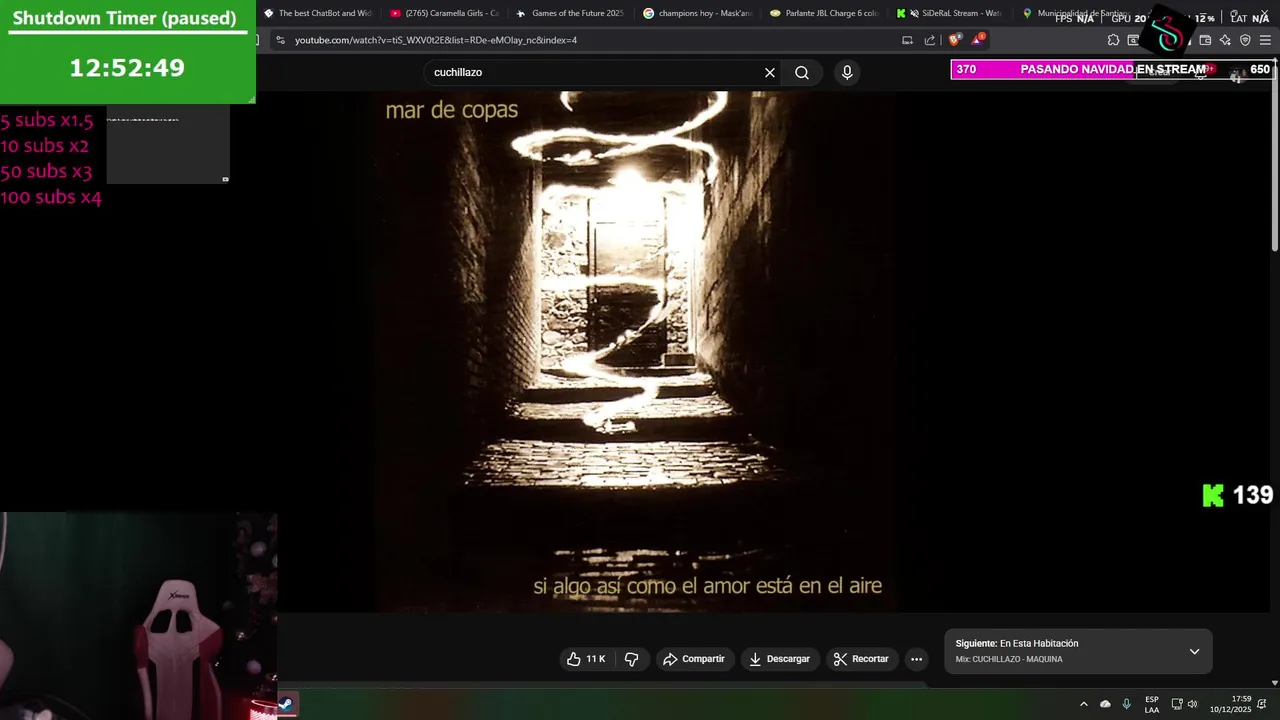
Task: Open site settings icon beside the URL
Action: (x=280, y=40)
